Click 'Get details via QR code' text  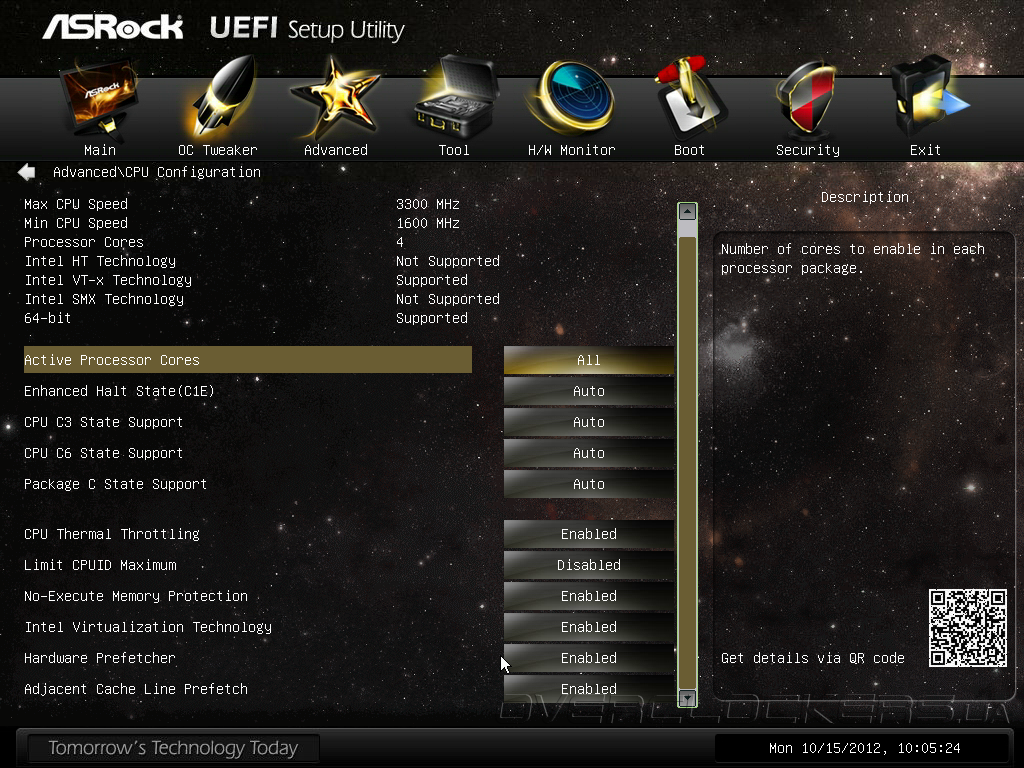(812, 658)
